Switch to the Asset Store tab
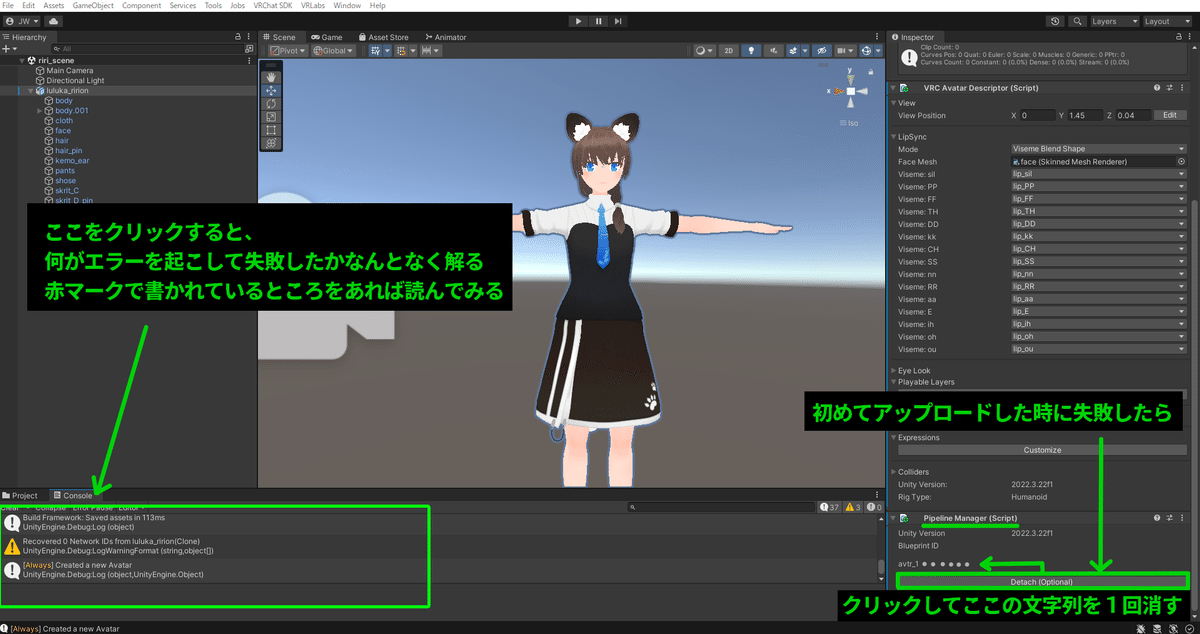The width and height of the screenshot is (1200, 634). click(383, 37)
